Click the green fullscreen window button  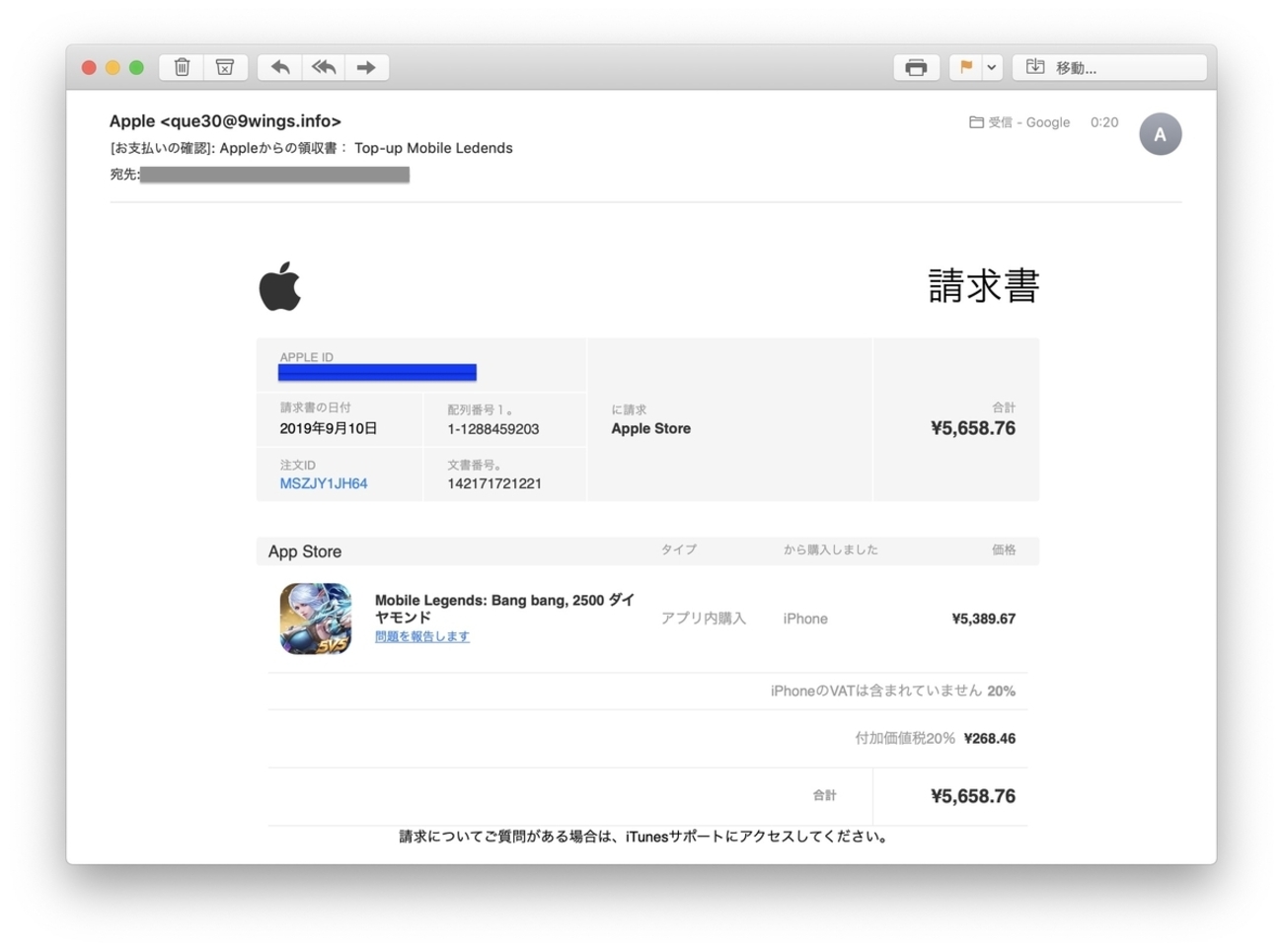point(136,67)
